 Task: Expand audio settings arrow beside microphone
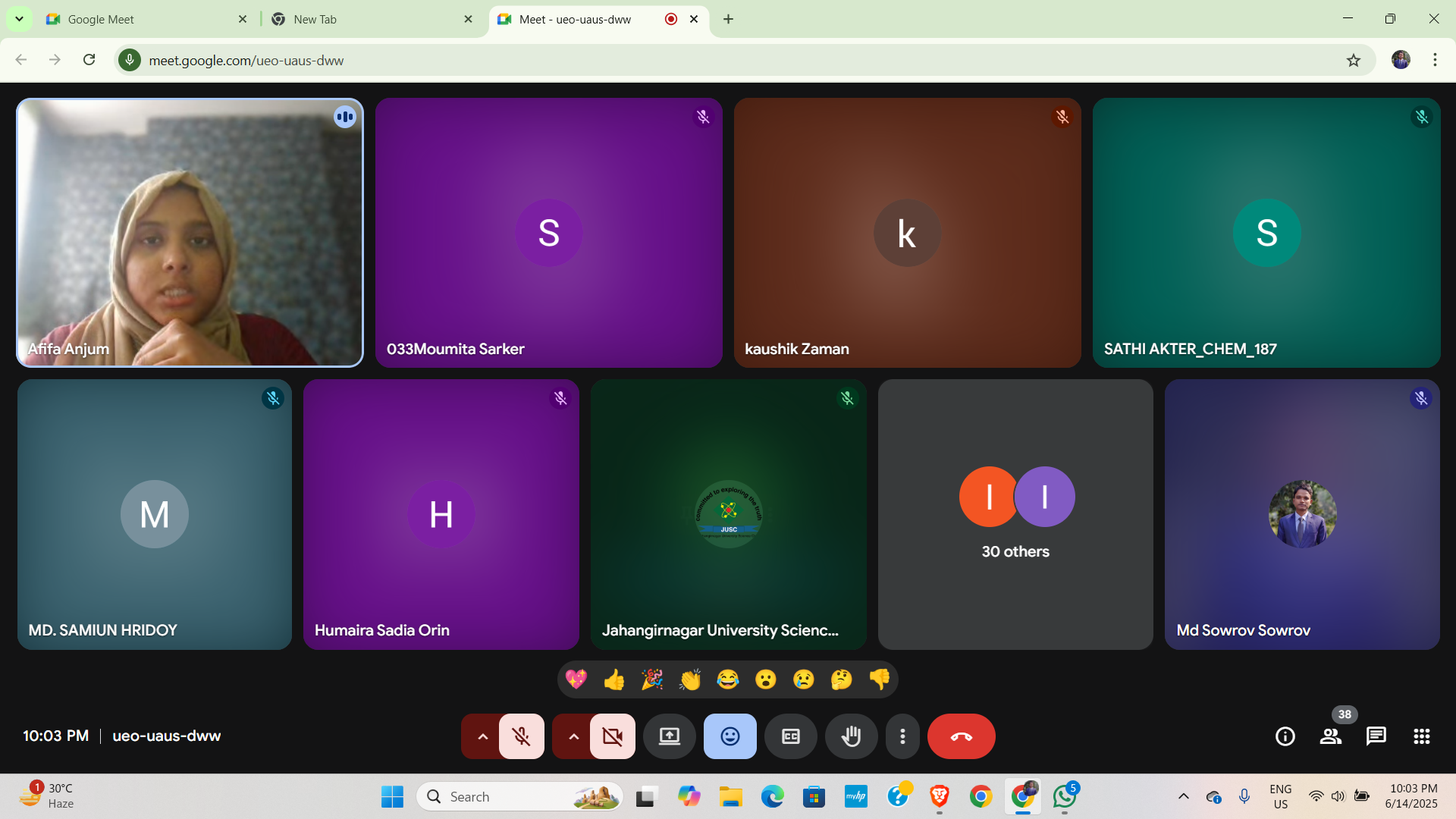[482, 736]
